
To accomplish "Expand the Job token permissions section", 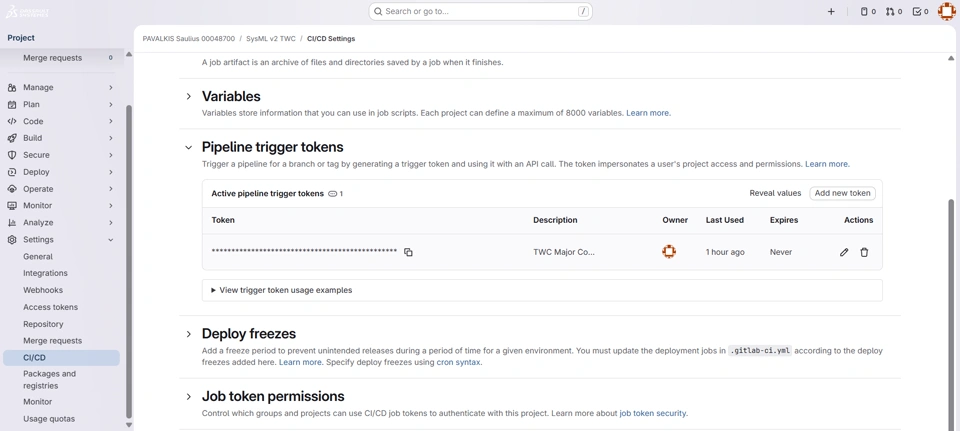I will (x=189, y=397).
